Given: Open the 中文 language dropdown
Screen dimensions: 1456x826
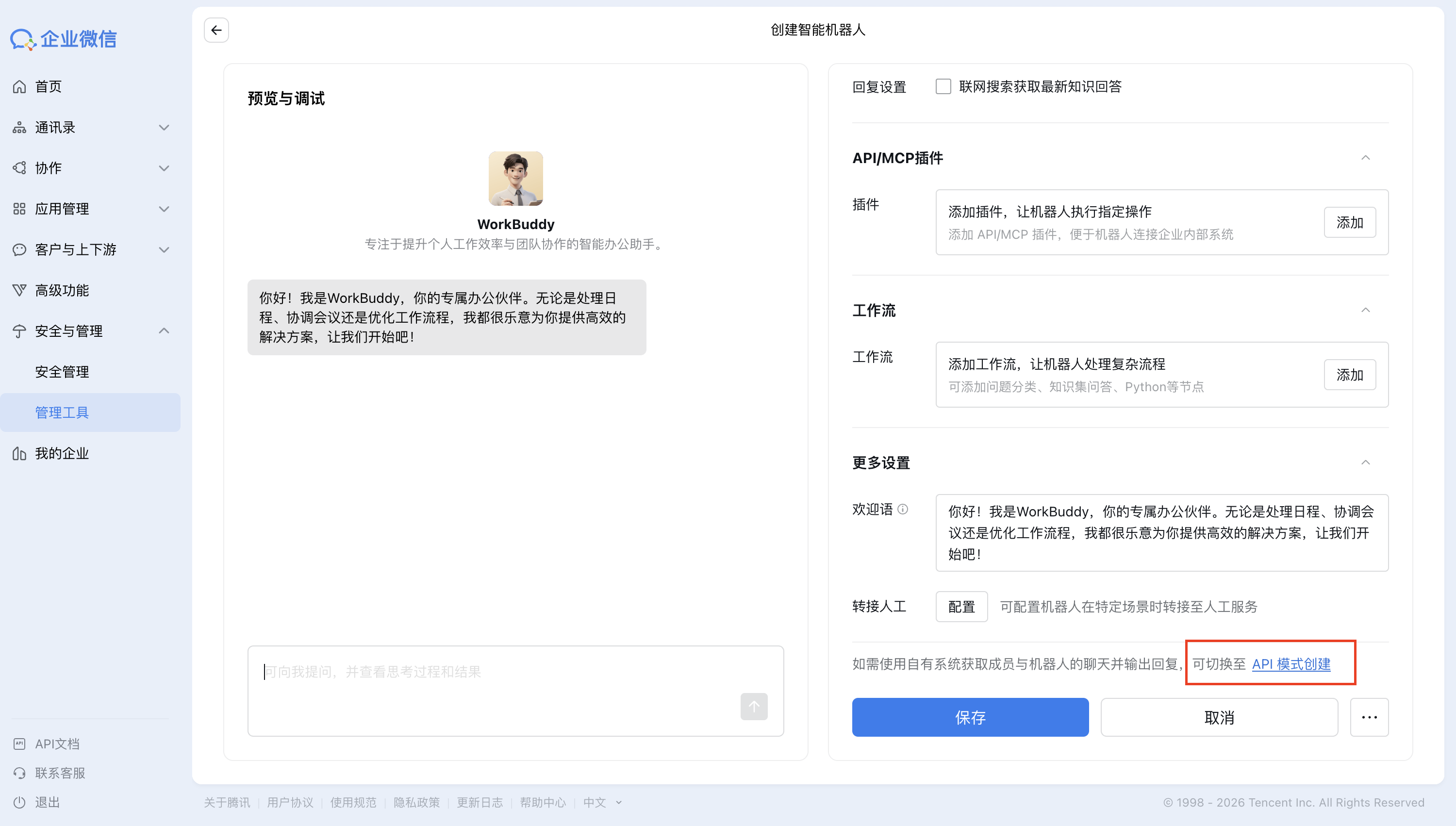Looking at the screenshot, I should click(601, 802).
